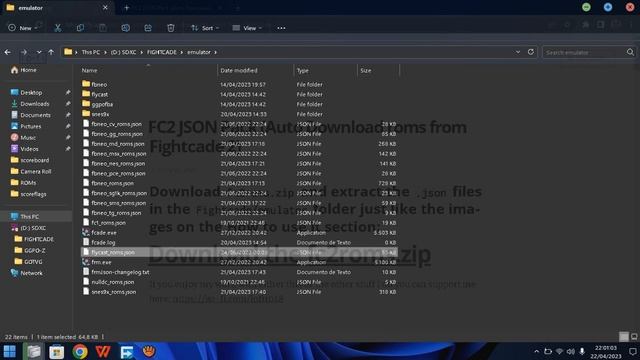Viewport: 640px width, 360px height.
Task: Add a new tab with plus icon
Action: click(127, 7)
